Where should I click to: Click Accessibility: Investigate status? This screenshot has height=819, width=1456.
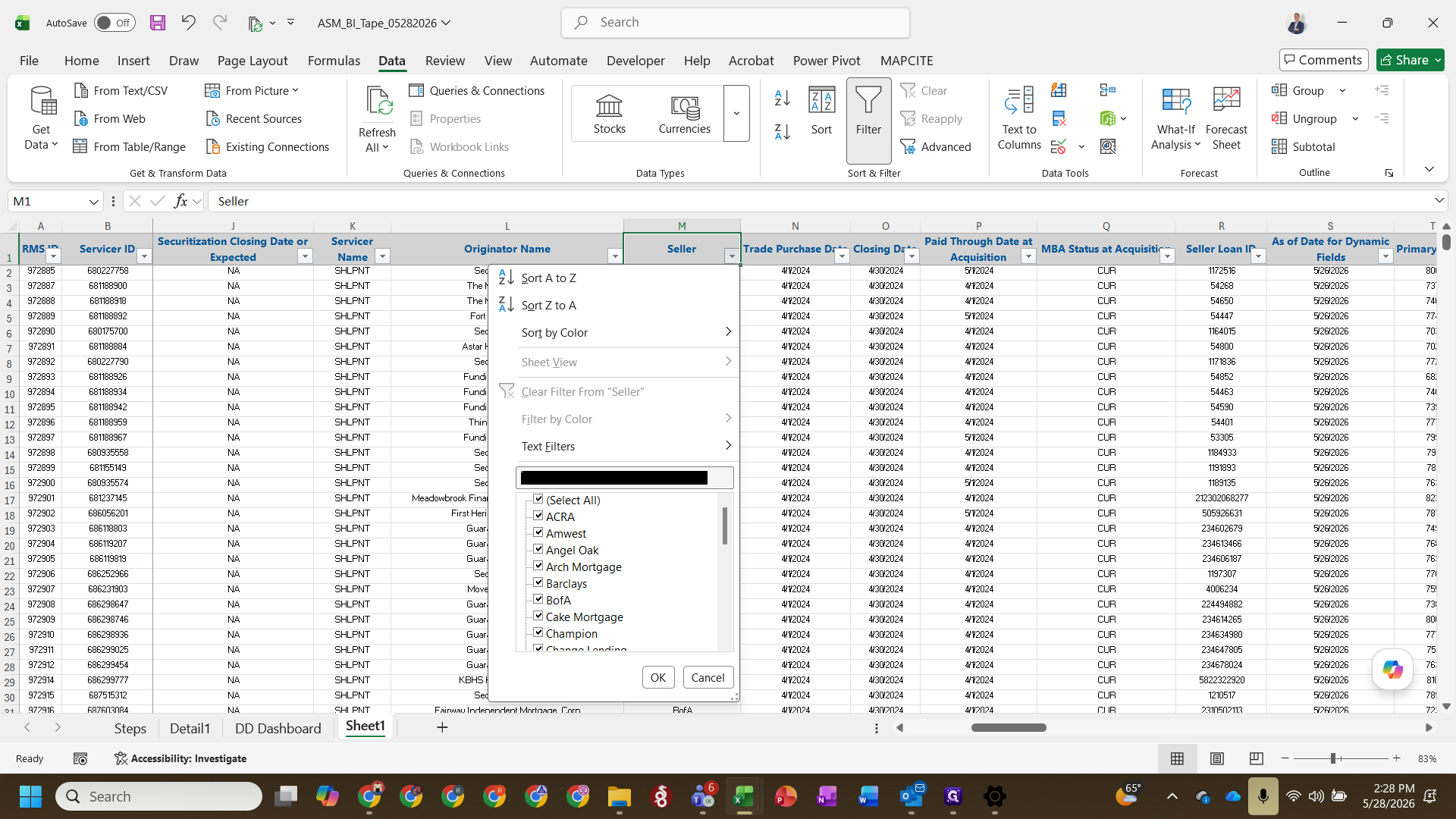point(180,758)
